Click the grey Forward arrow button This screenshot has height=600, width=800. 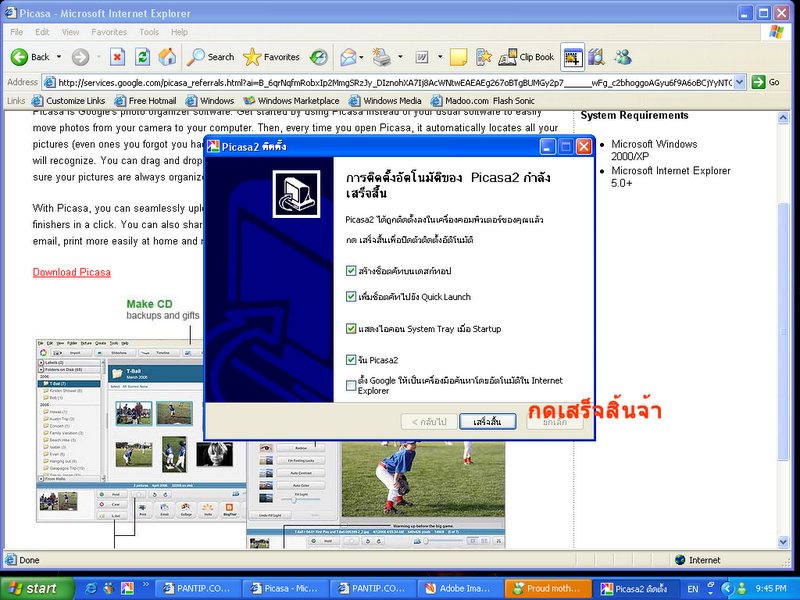pyautogui.click(x=80, y=57)
